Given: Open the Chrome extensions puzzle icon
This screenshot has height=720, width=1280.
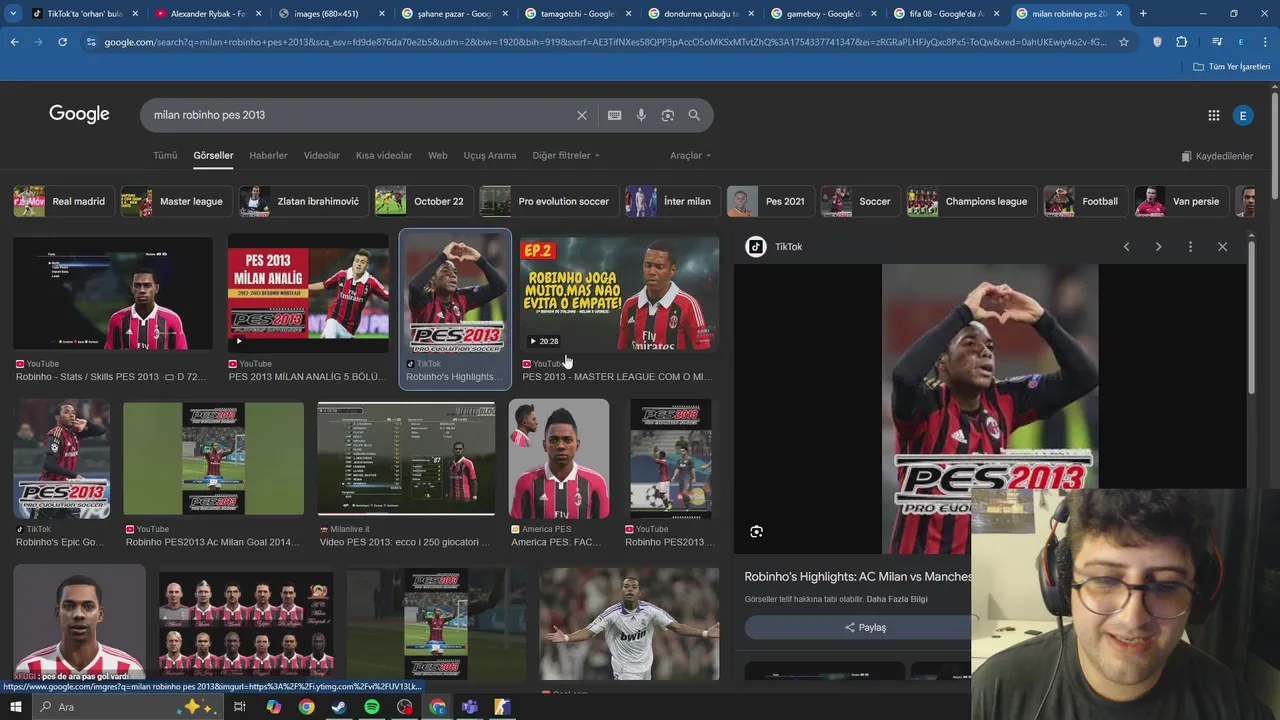Looking at the screenshot, I should click(x=1182, y=42).
